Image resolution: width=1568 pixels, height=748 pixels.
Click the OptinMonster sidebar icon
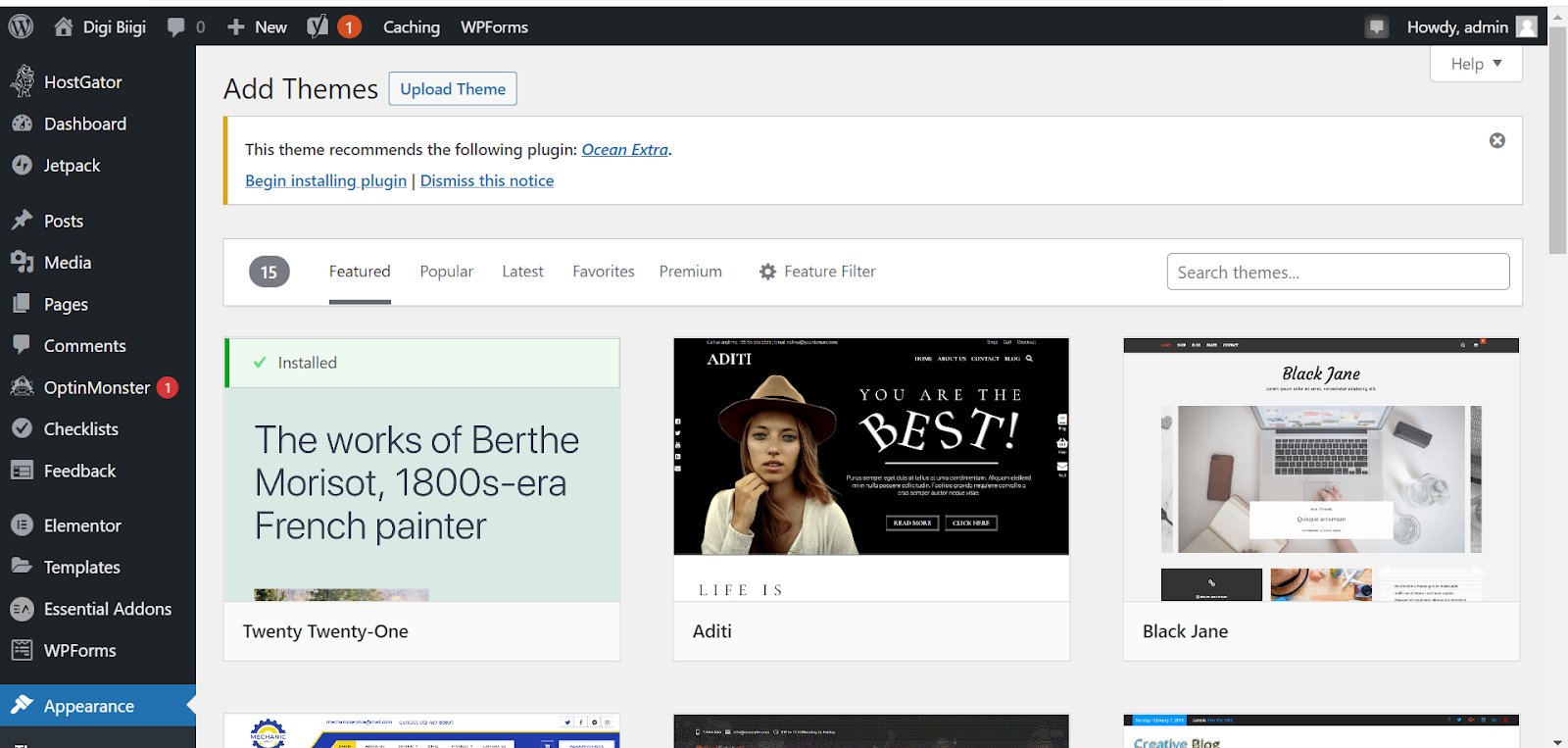click(x=22, y=387)
